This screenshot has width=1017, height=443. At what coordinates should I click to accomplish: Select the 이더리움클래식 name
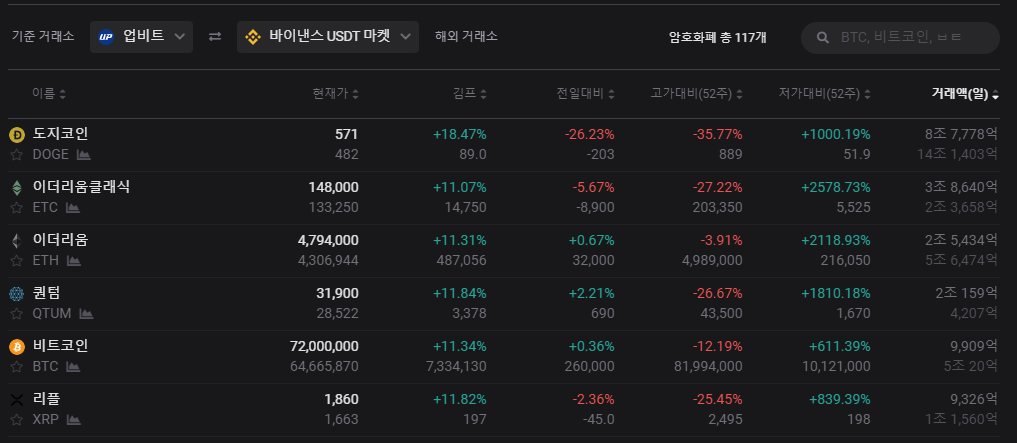click(81, 187)
